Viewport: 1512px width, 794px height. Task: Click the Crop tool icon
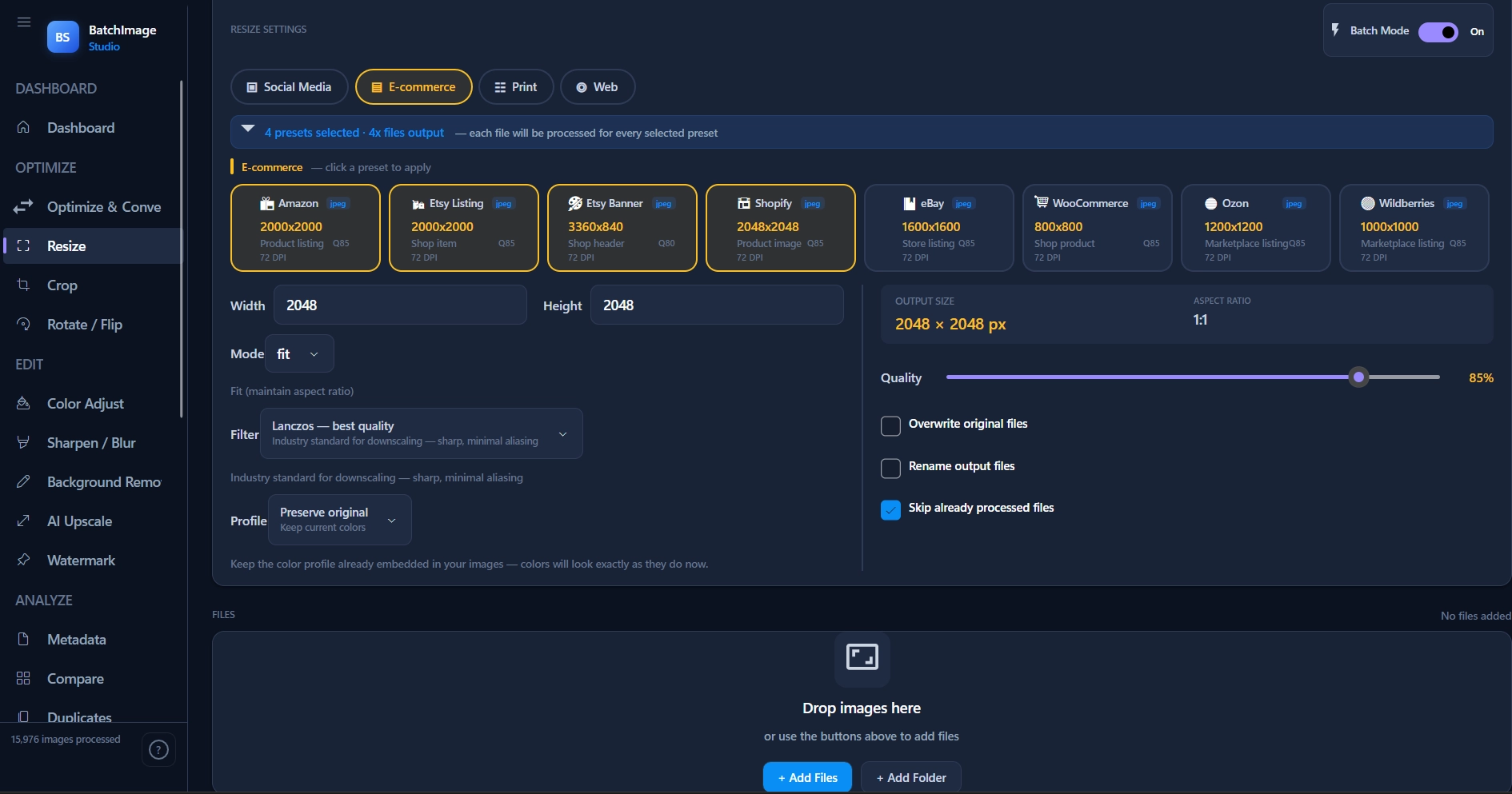(23, 285)
